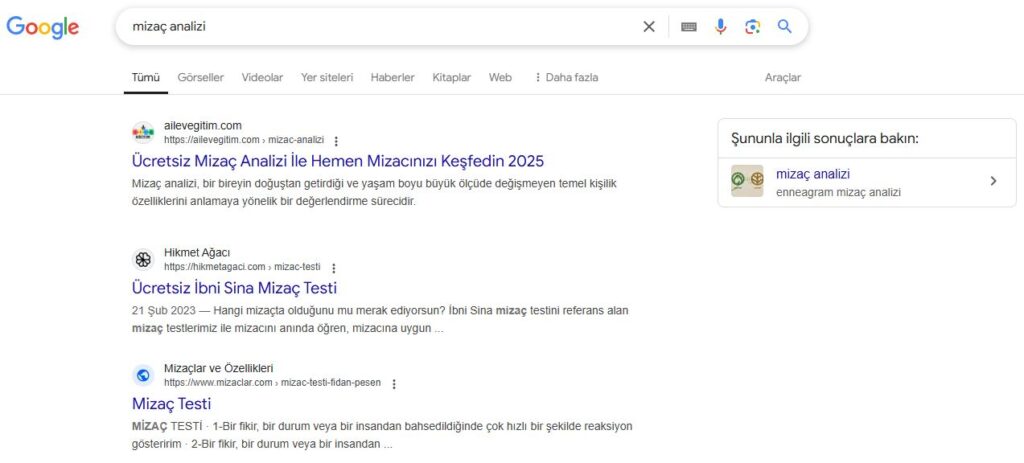Select the Tümü tab
This screenshot has height=463, width=1024.
(x=146, y=77)
